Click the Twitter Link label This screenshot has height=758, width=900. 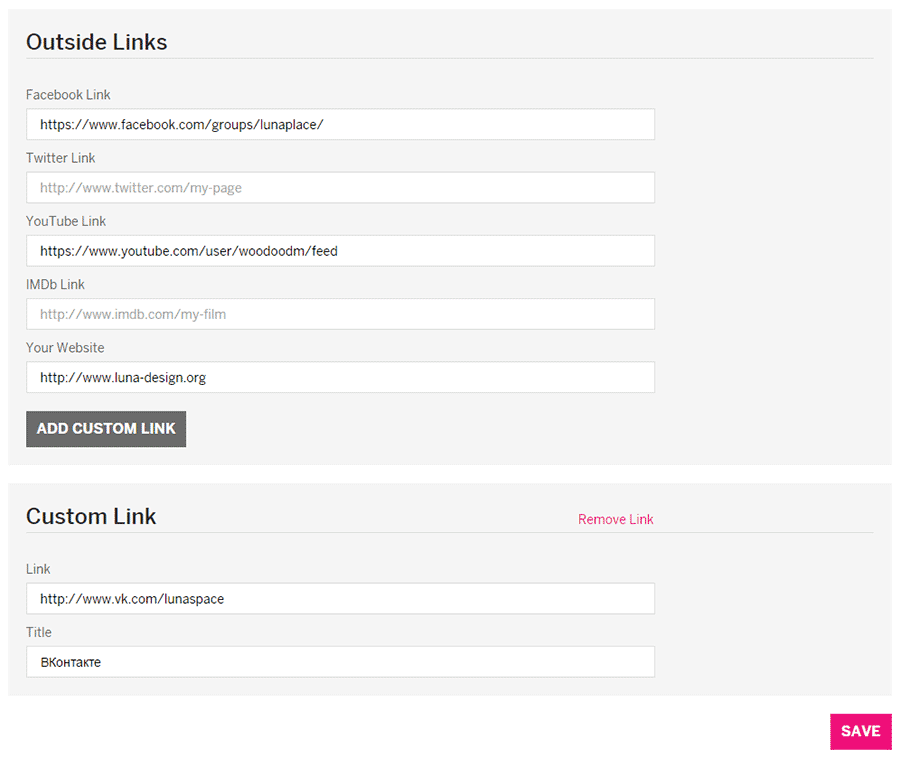(60, 158)
